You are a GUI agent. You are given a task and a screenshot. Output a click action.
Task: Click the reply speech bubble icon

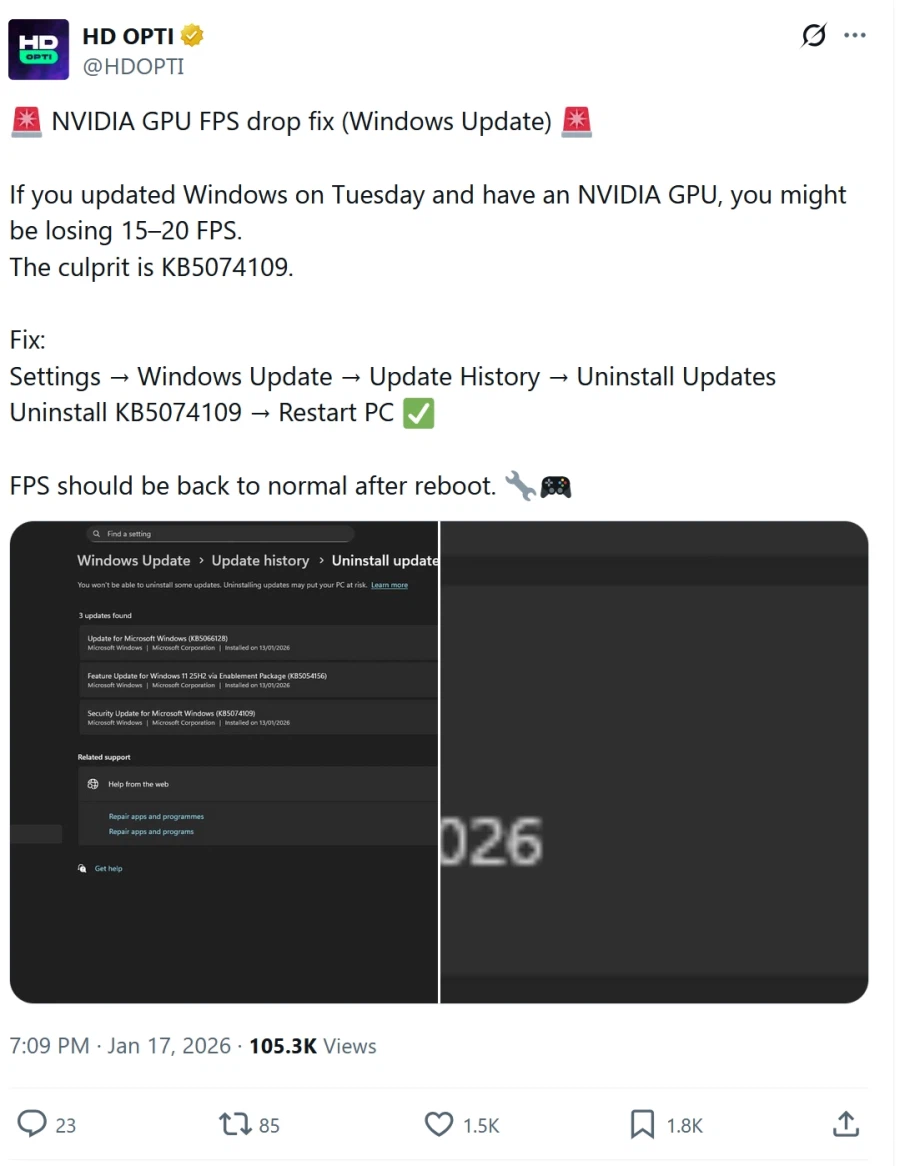pos(32,1124)
